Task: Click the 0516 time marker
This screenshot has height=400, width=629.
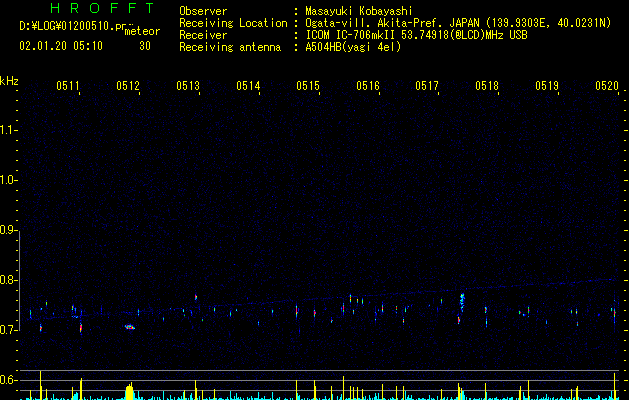Action: point(368,85)
